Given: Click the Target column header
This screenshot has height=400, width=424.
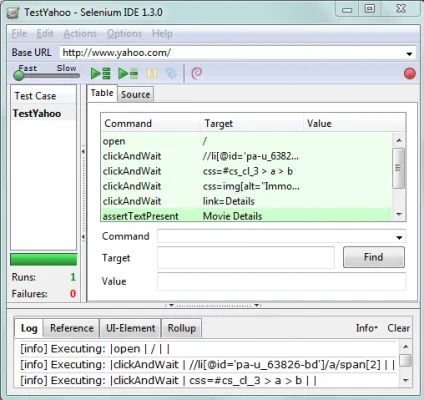Looking at the screenshot, I should tap(252, 123).
